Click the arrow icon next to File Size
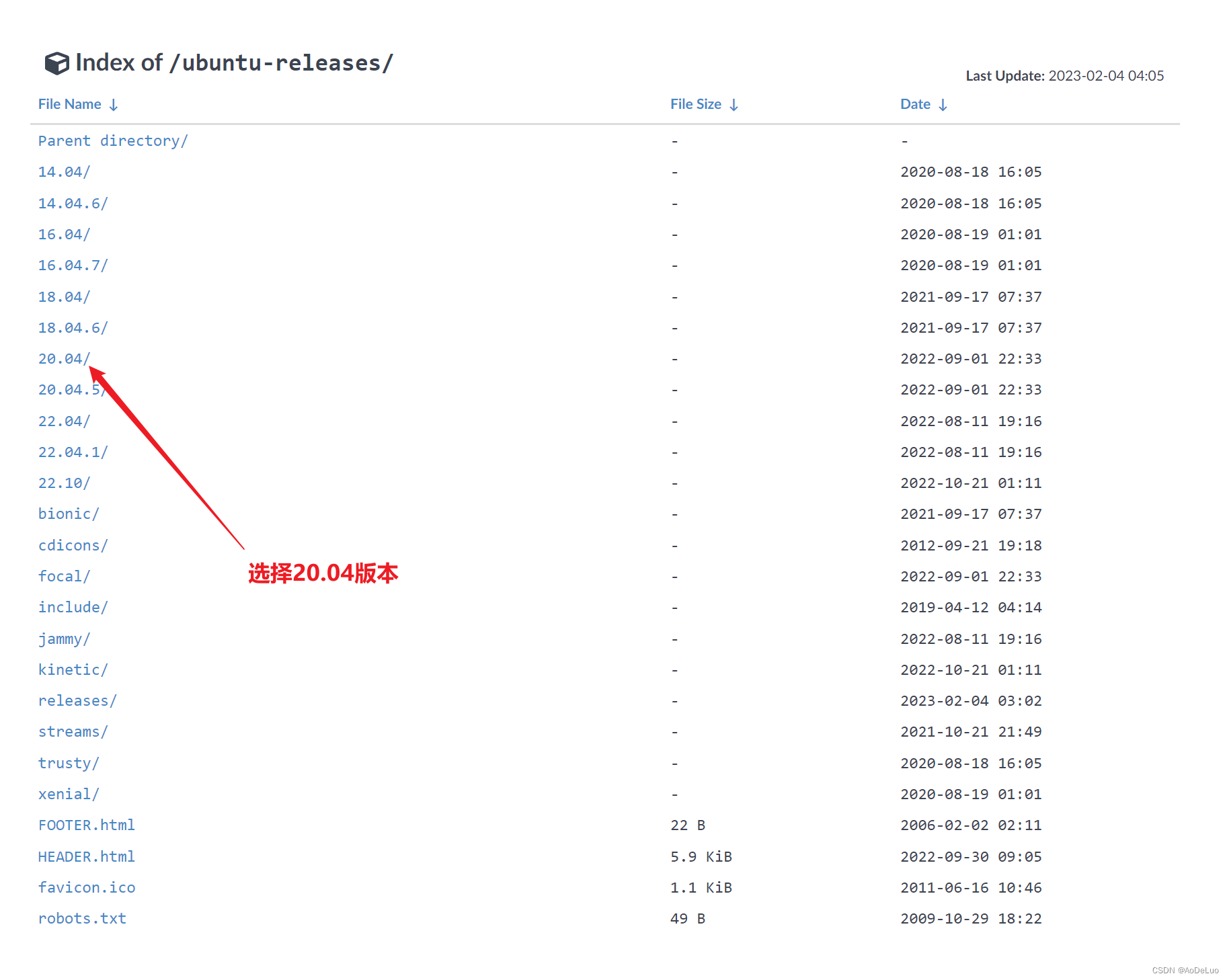The image size is (1229, 980). 734,105
